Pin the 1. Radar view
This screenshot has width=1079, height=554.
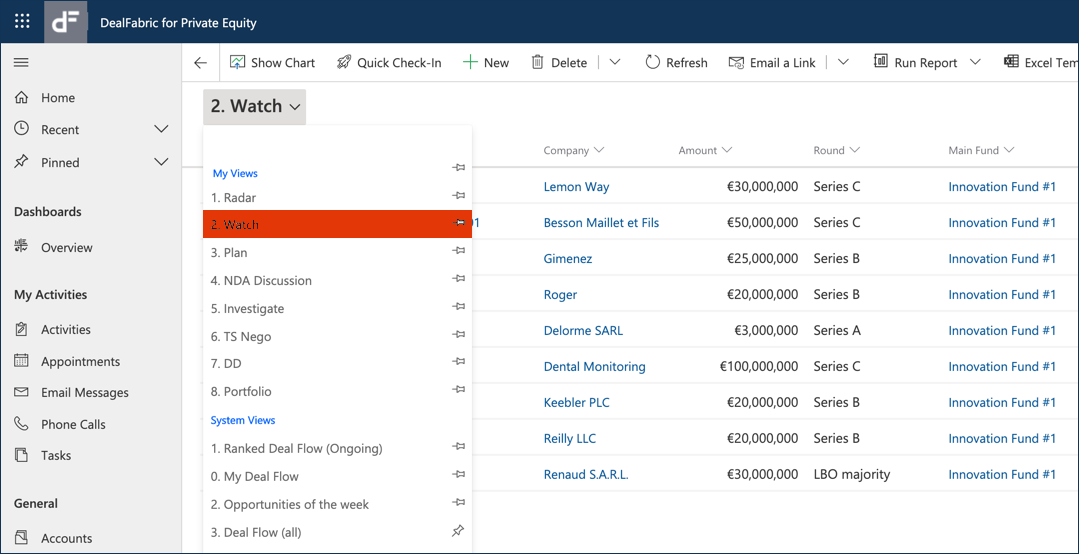[x=459, y=196]
